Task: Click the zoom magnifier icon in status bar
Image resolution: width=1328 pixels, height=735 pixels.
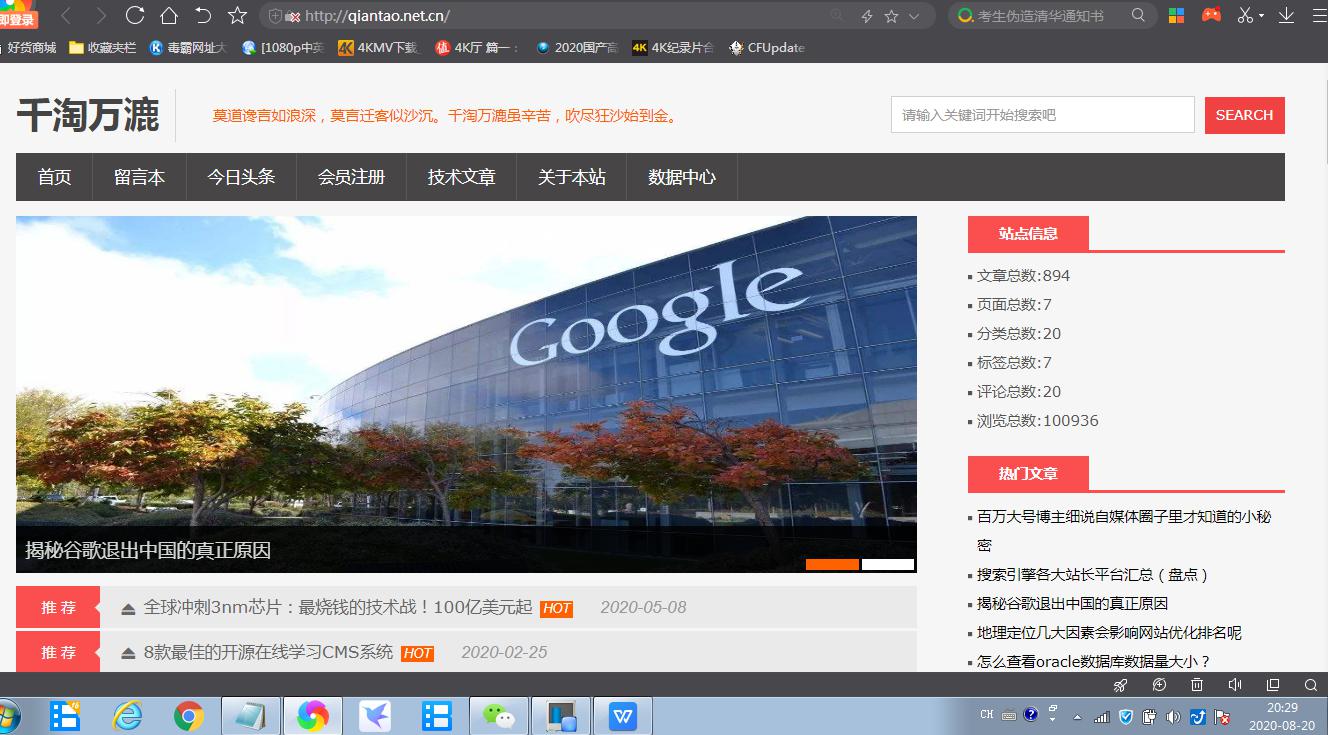Action: tap(1311, 685)
